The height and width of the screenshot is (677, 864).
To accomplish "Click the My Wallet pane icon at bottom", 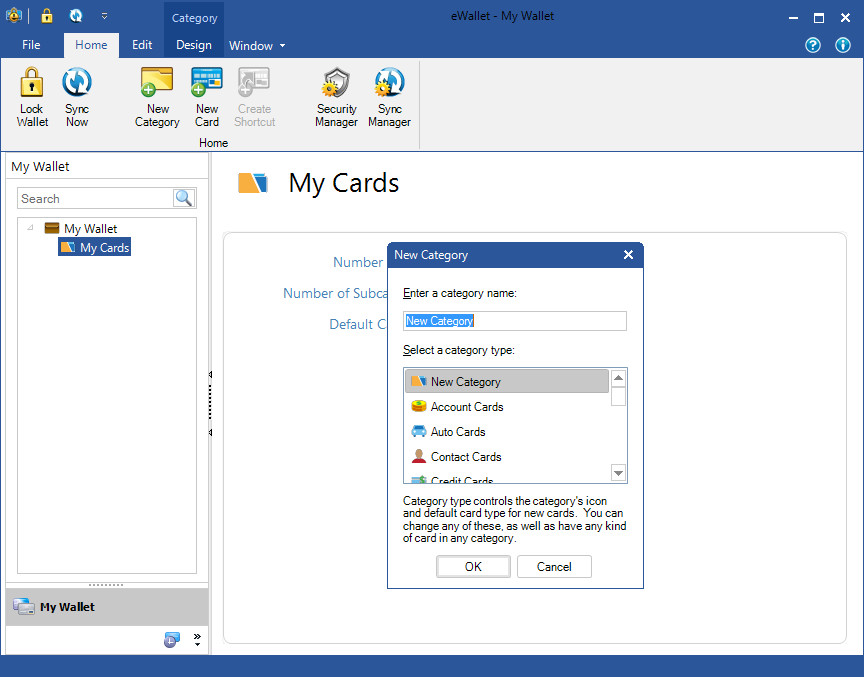I will point(24,606).
